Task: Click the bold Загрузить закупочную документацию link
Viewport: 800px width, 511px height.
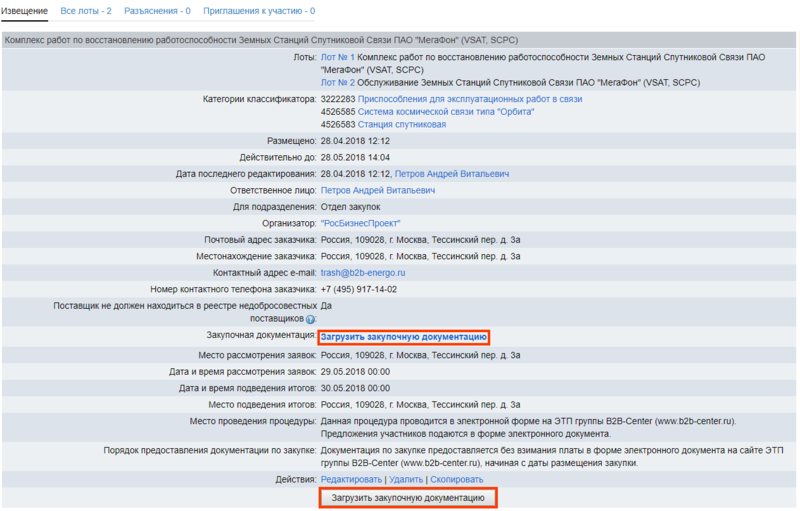Action: 403,338
